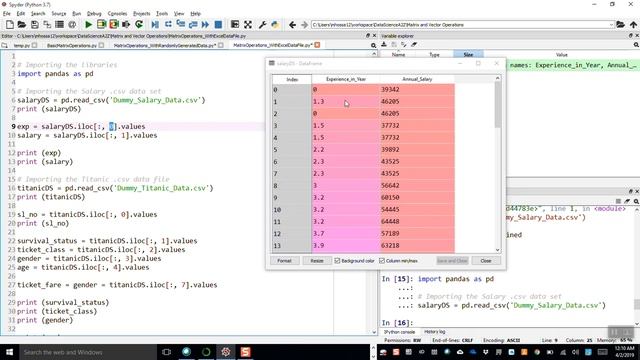Open the Tools menu
The image size is (640, 360).
point(162,13)
